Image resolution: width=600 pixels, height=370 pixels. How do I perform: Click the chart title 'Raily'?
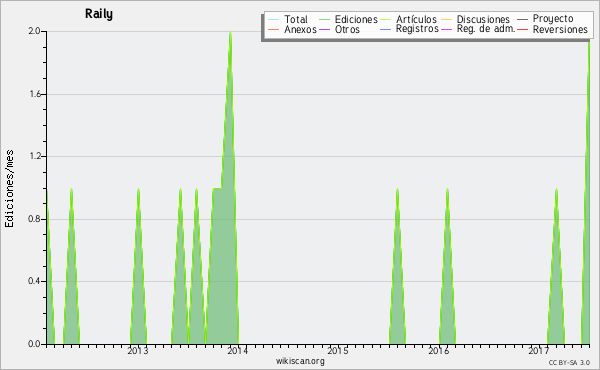point(99,14)
